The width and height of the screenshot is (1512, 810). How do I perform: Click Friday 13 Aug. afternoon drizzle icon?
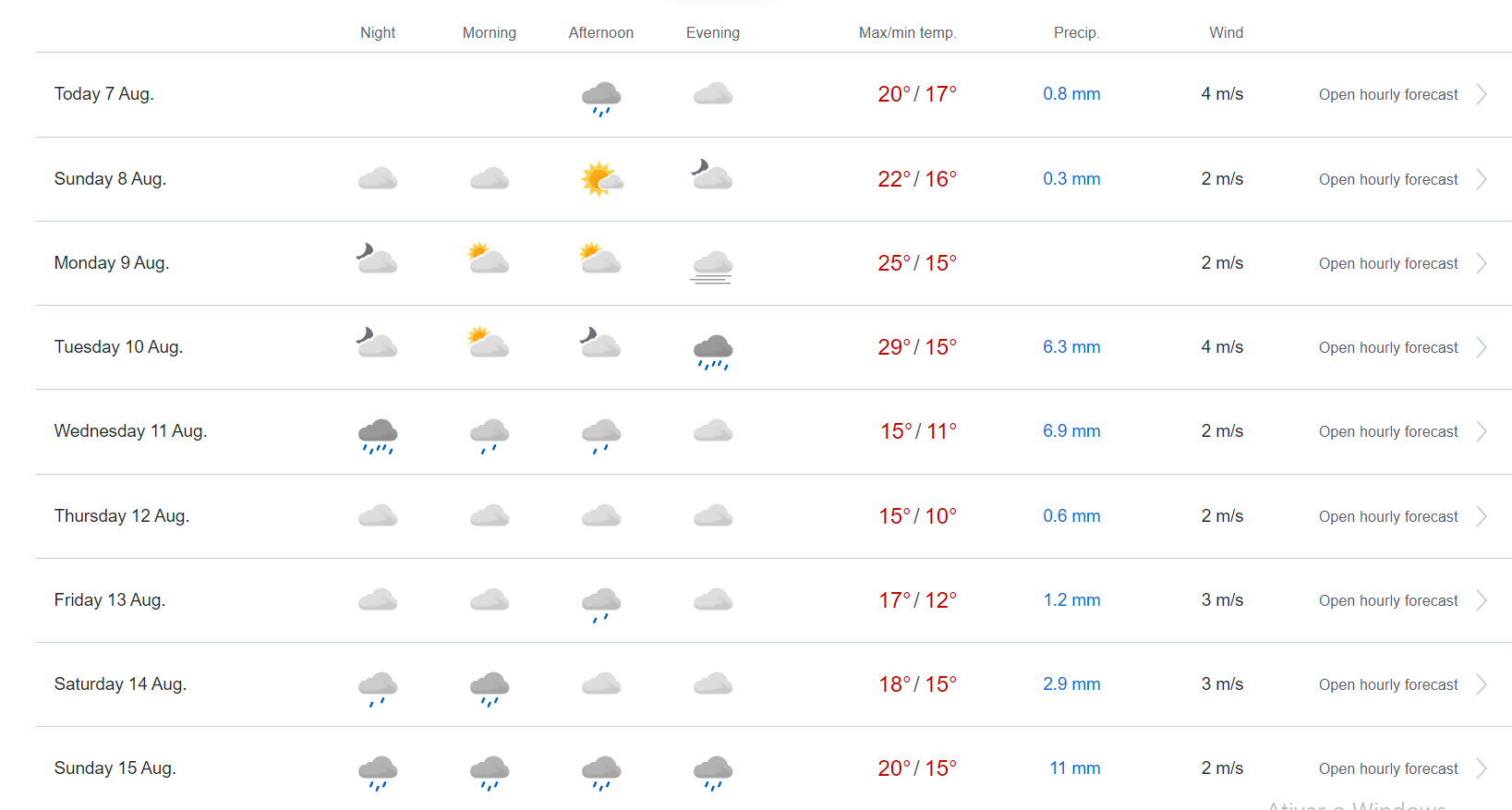(601, 605)
